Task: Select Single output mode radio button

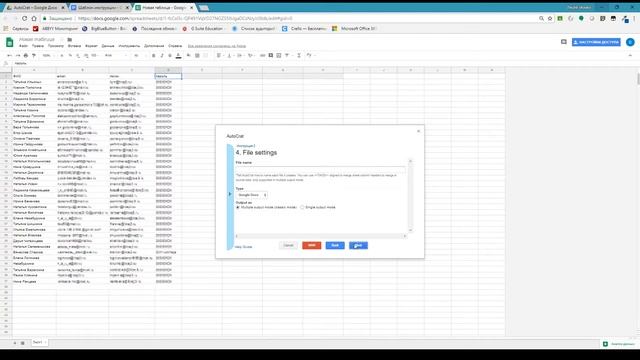Action: pyautogui.click(x=302, y=207)
